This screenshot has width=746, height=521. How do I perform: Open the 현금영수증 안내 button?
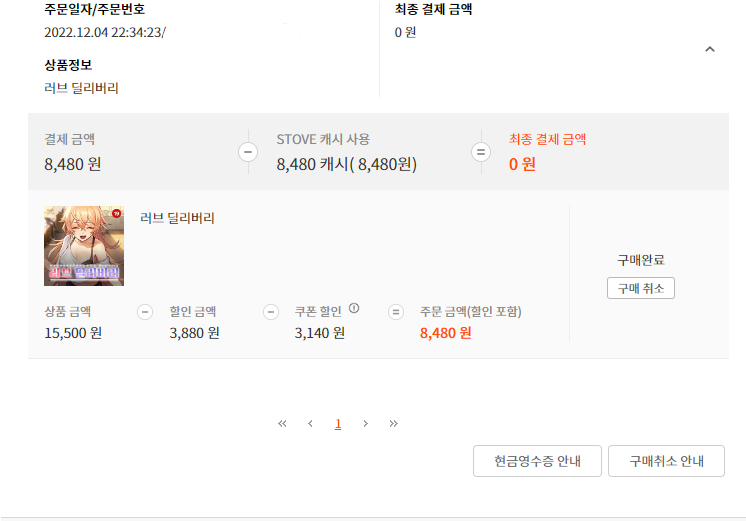pos(537,461)
